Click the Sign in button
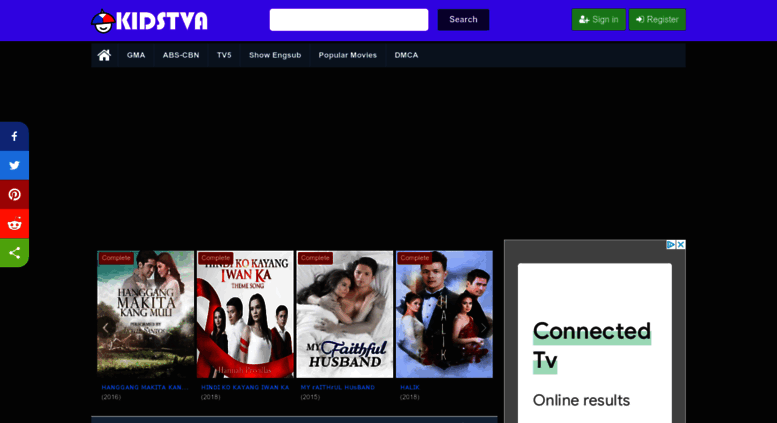Screen dimensions: 777x423 click(598, 19)
